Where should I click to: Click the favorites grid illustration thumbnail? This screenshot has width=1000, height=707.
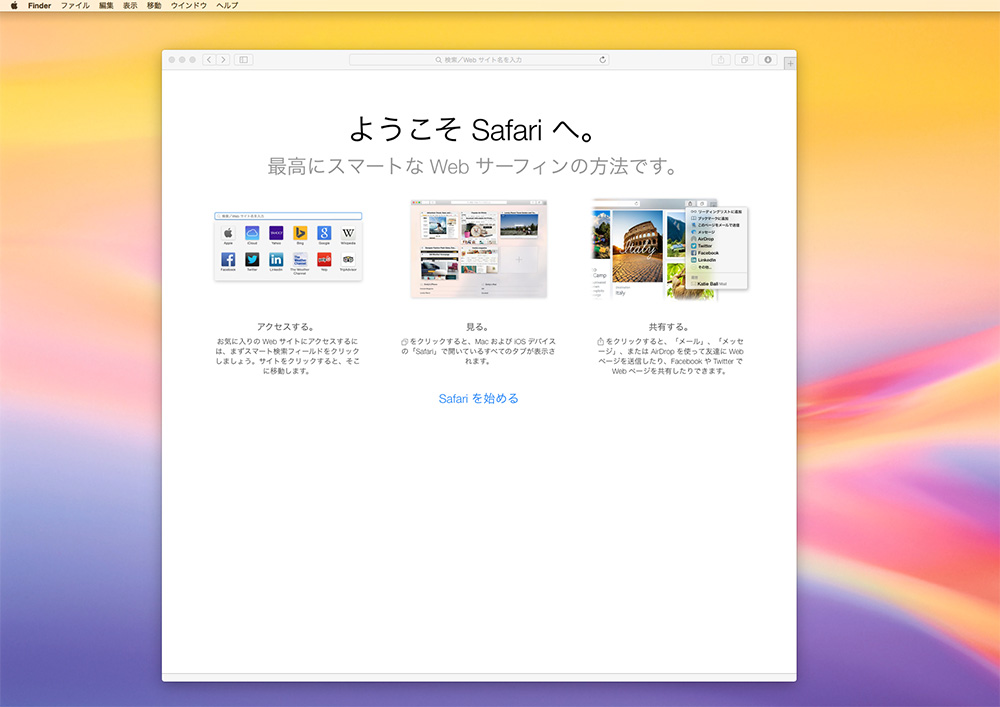click(288, 246)
